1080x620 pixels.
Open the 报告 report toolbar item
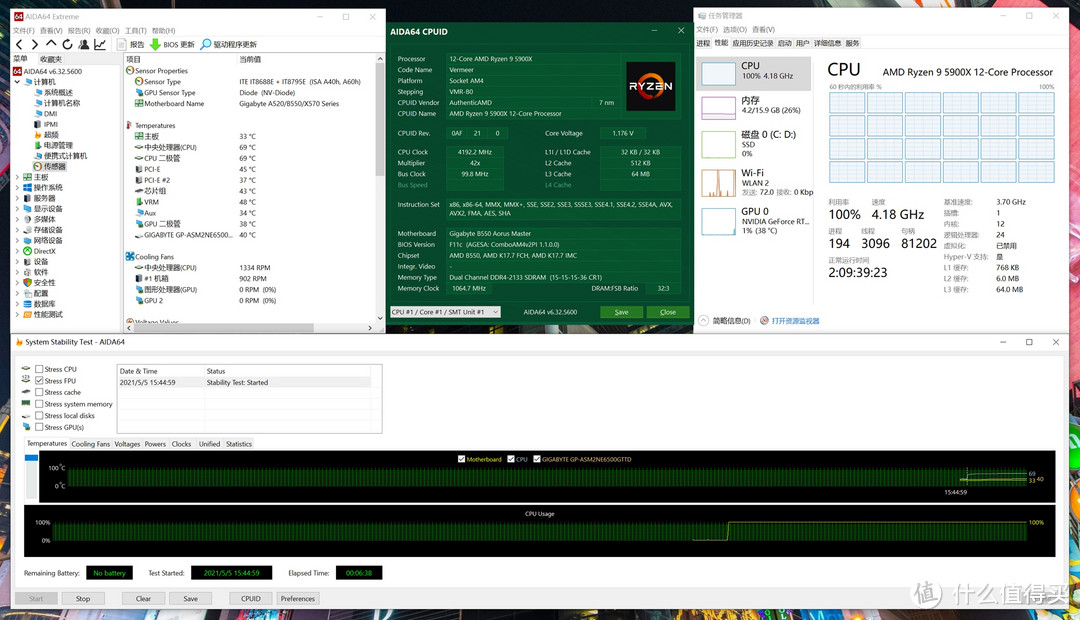coord(131,44)
